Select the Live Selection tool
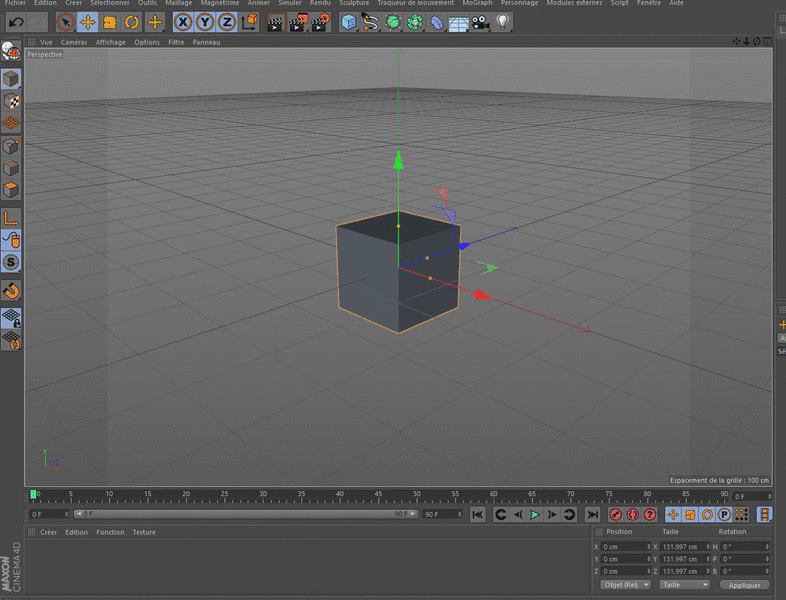This screenshot has height=600, width=786. 66,22
